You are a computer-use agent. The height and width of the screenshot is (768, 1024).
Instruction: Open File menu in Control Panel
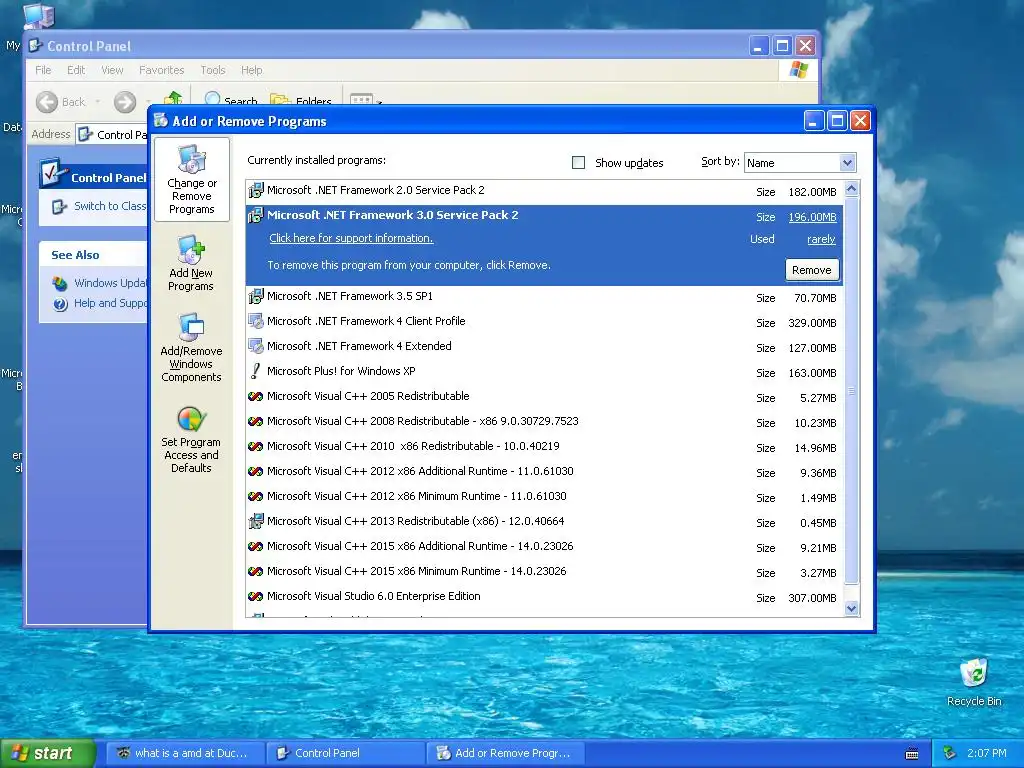43,70
